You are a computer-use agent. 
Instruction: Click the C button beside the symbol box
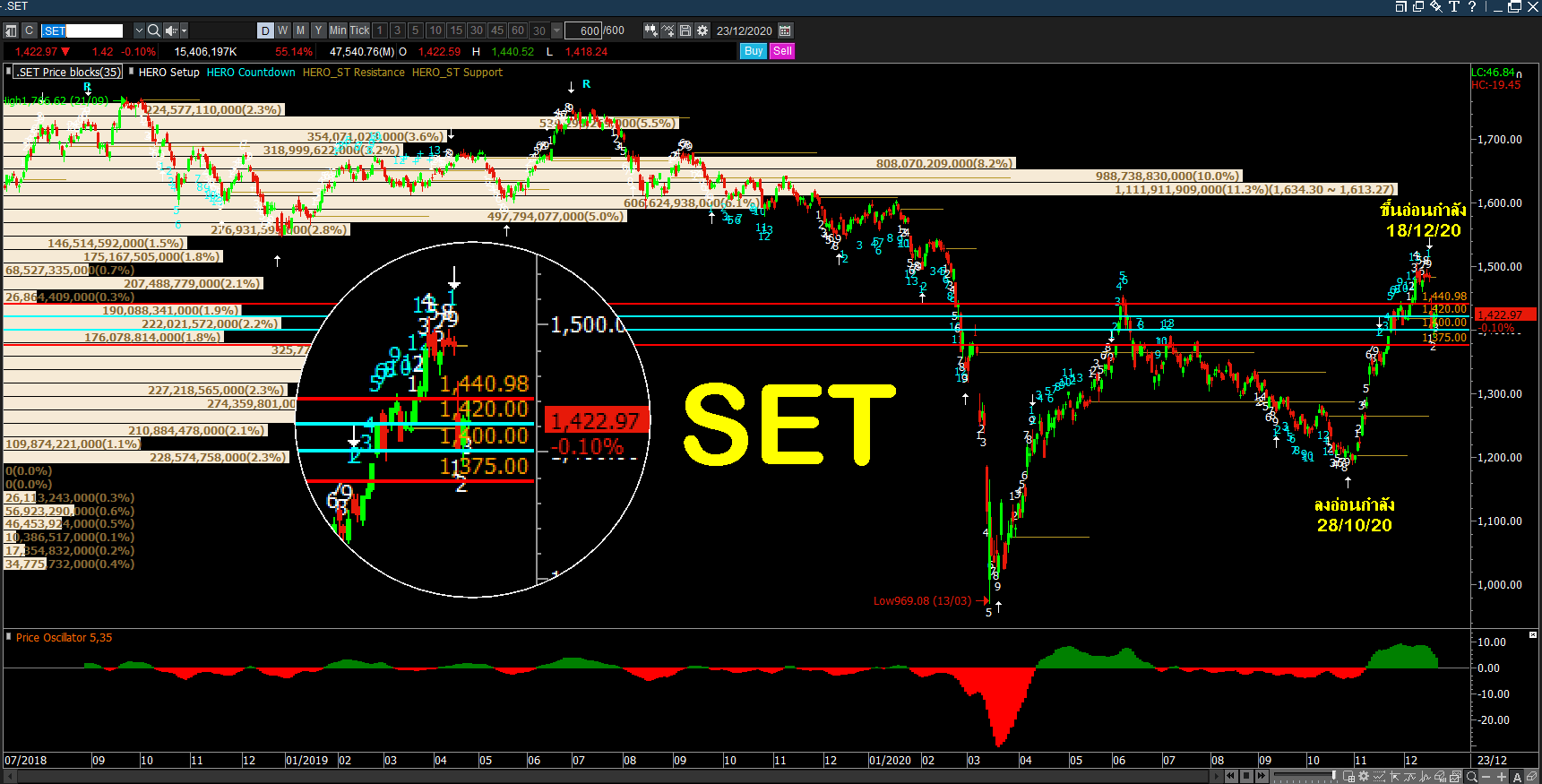coord(29,30)
